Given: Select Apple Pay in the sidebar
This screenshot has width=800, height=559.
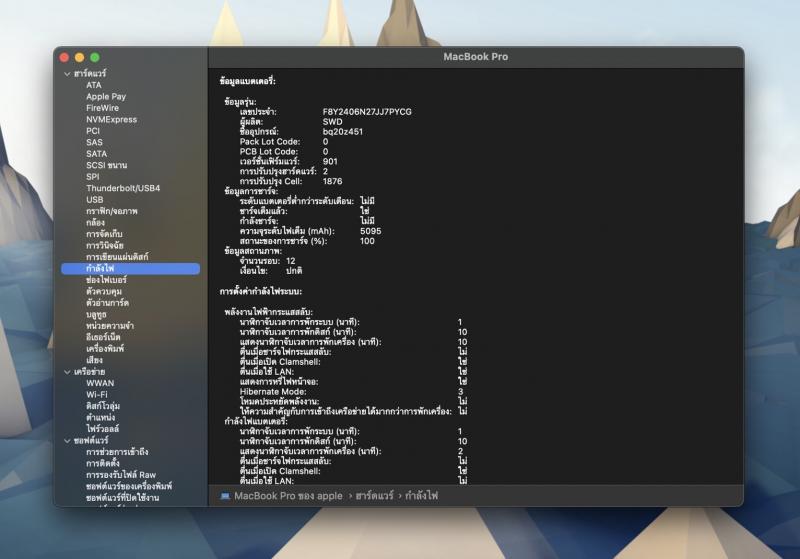Looking at the screenshot, I should pos(106,96).
